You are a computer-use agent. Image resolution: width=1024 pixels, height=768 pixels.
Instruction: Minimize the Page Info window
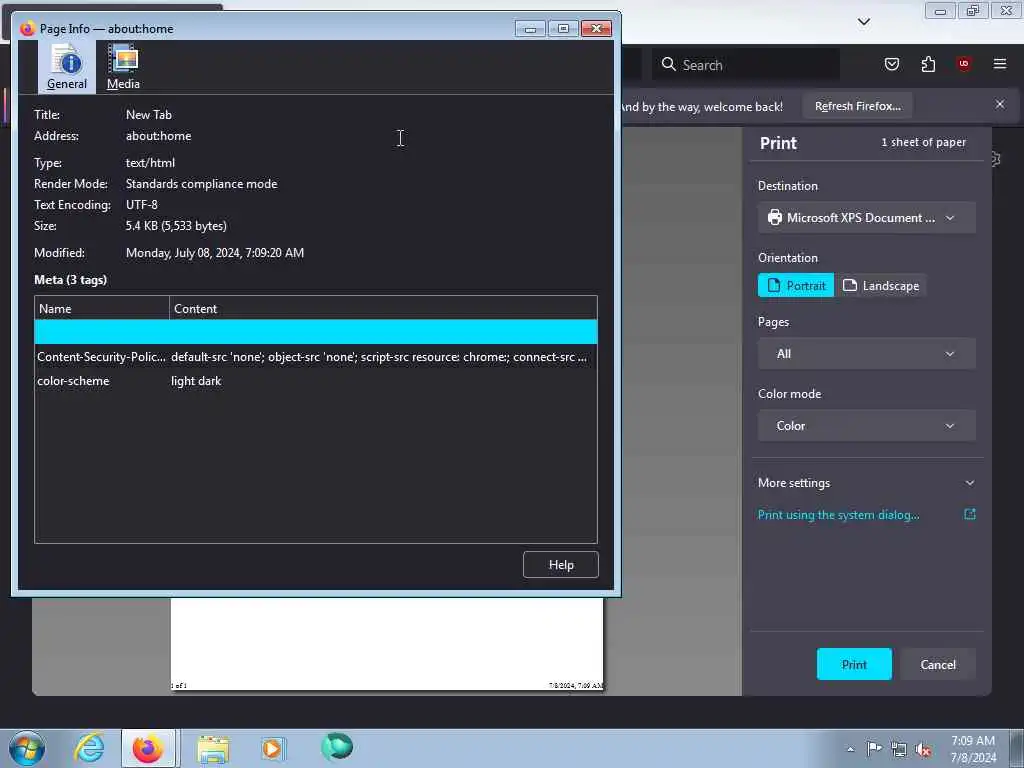[x=530, y=28]
